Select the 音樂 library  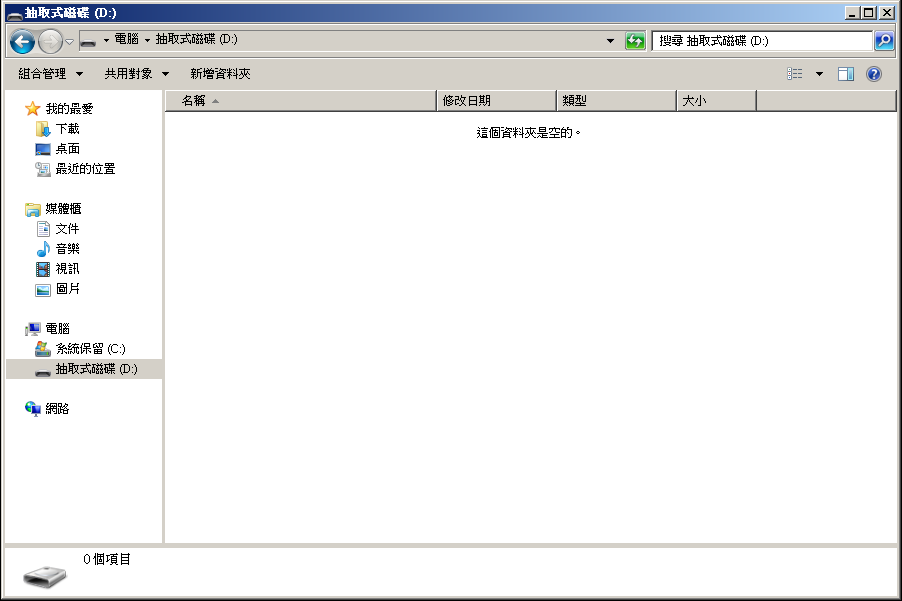[67, 249]
